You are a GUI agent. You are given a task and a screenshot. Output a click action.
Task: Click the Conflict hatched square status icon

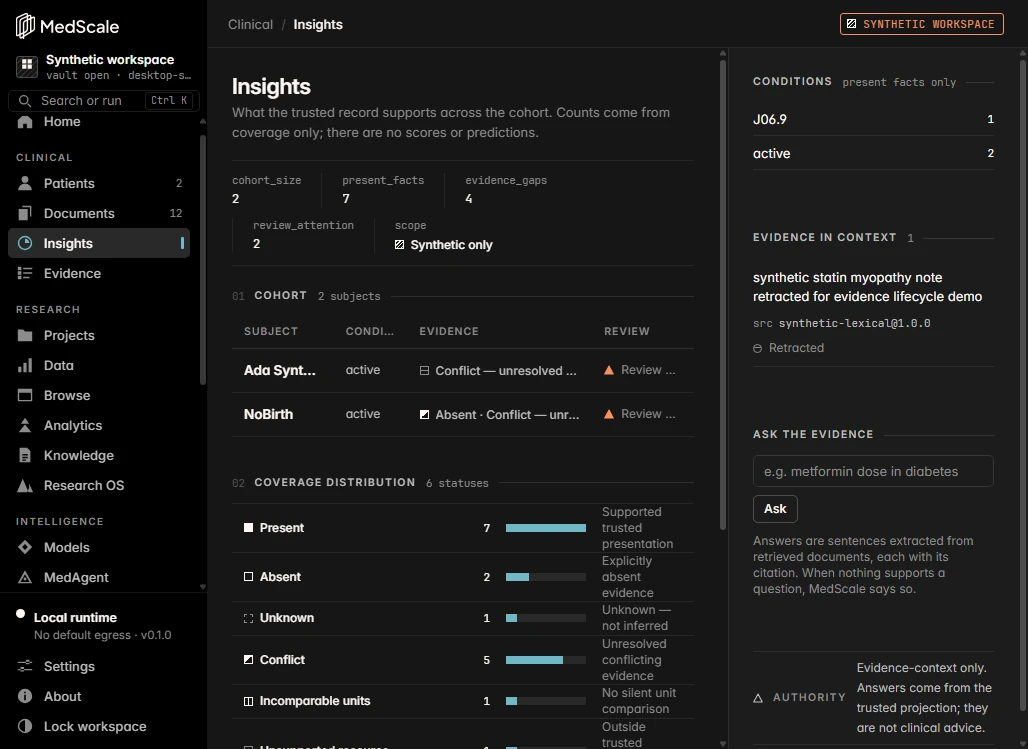pos(248,660)
